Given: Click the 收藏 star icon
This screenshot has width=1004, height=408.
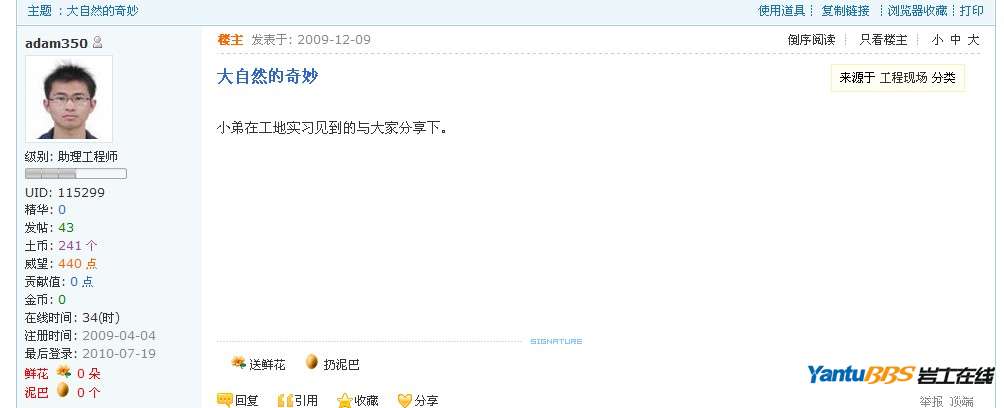Looking at the screenshot, I should point(344,401).
